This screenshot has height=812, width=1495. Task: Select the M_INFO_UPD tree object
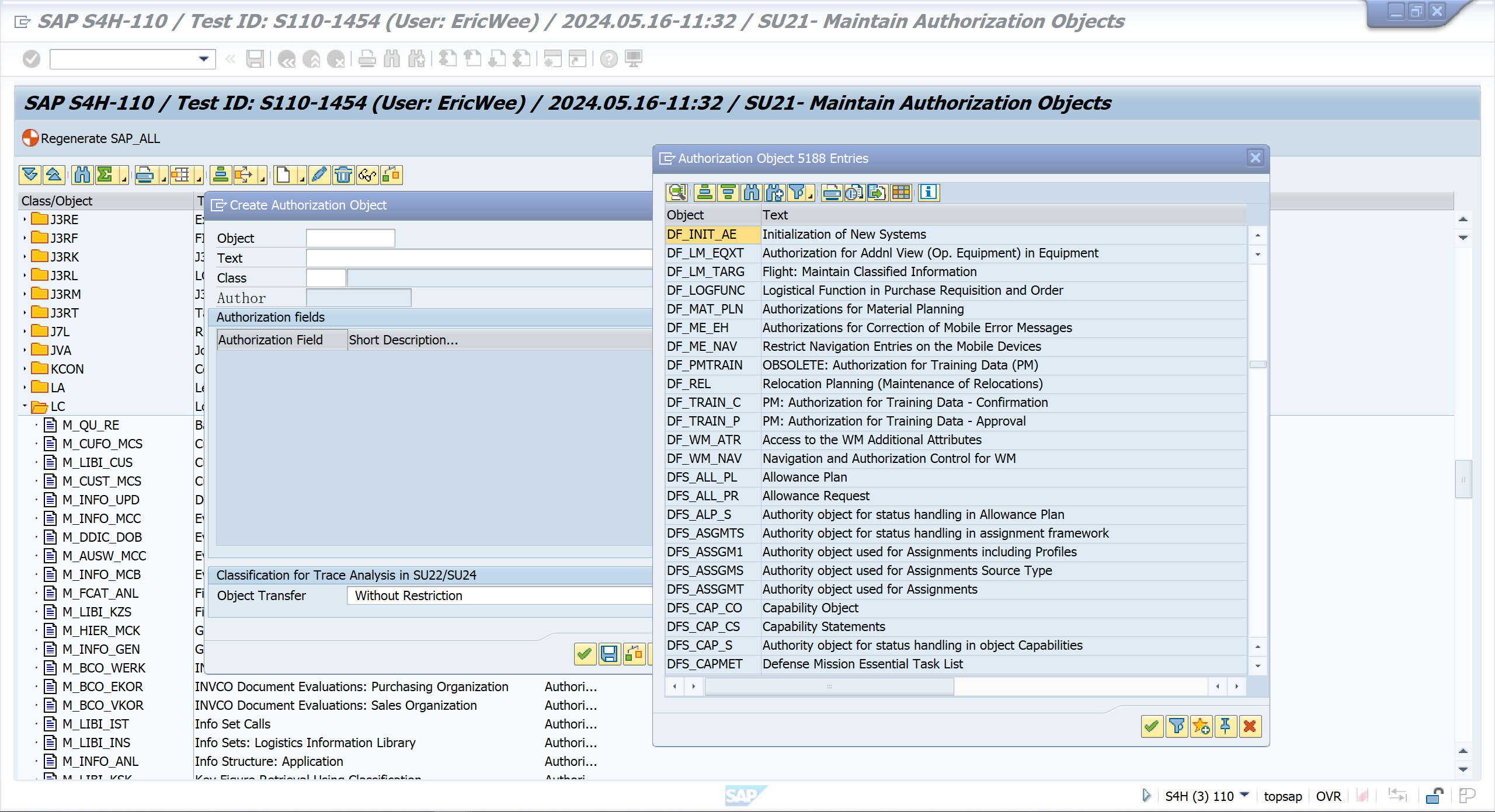(101, 500)
